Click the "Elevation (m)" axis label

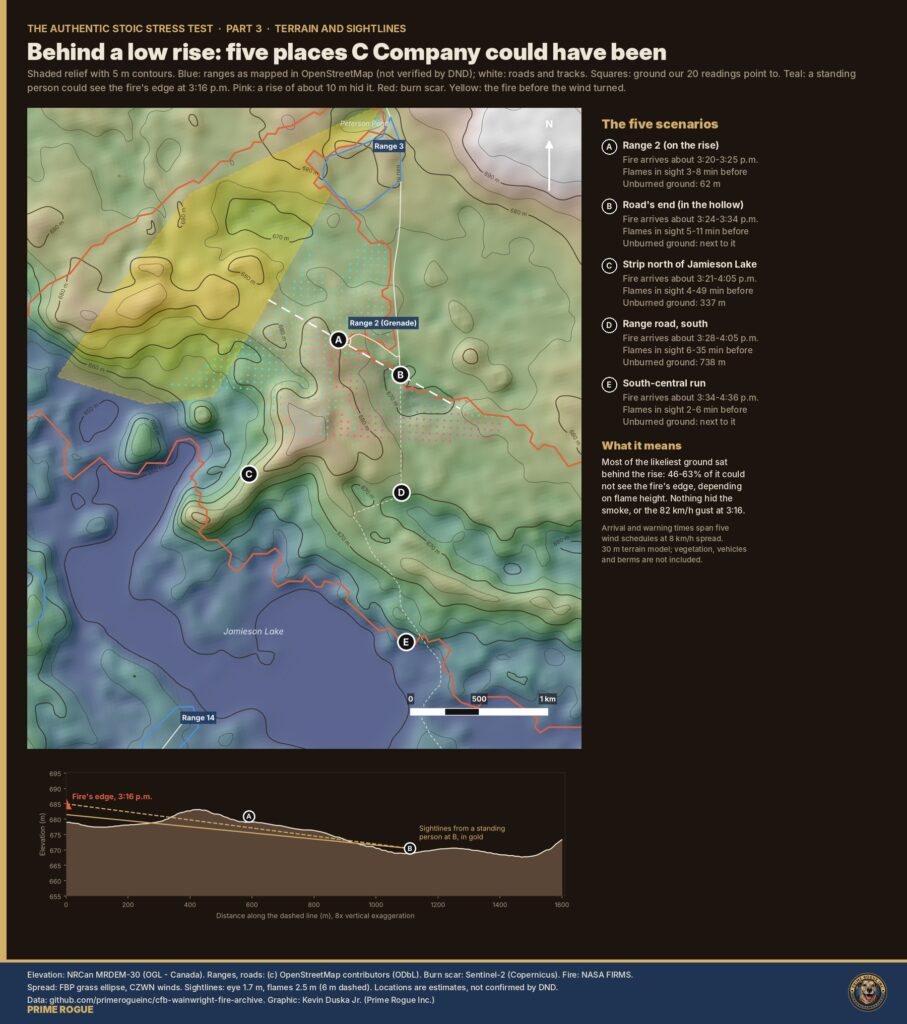point(42,834)
